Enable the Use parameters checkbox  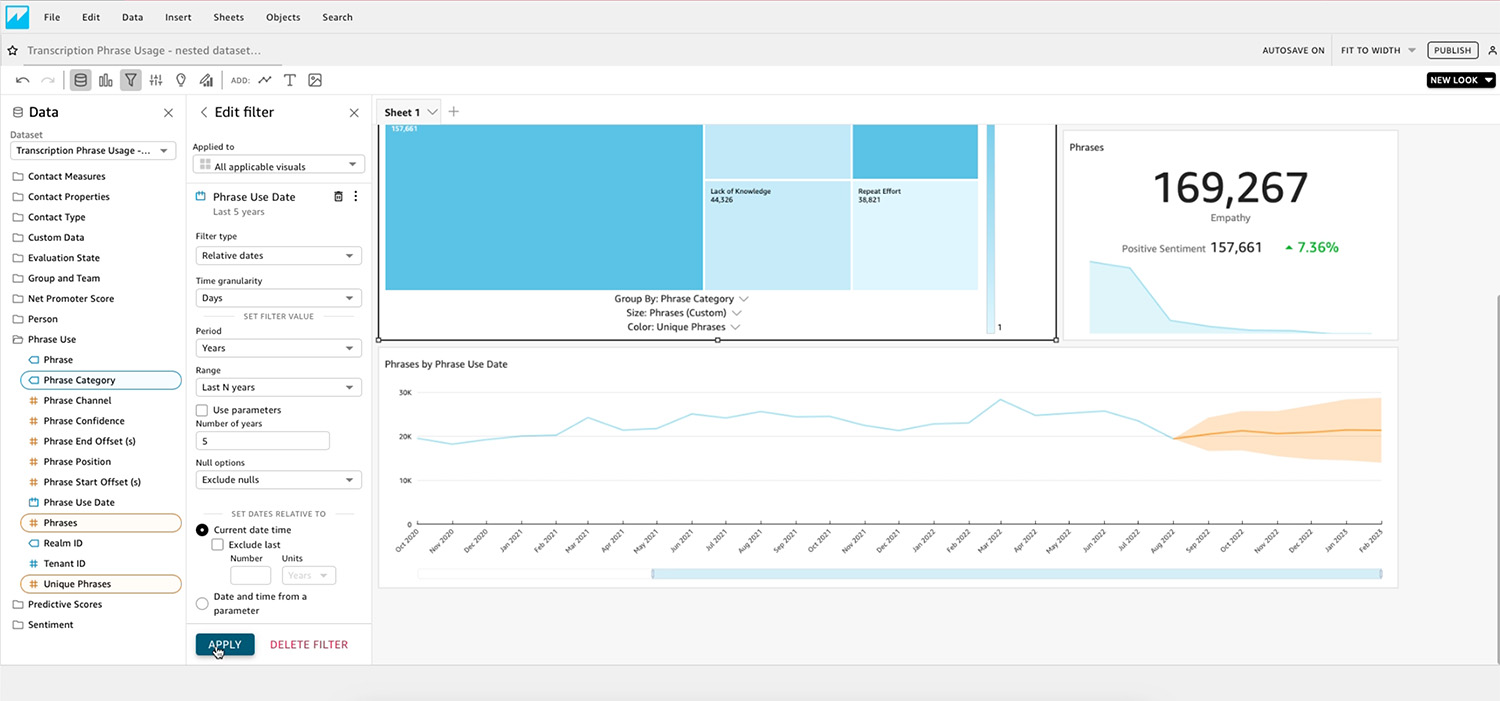tap(202, 410)
